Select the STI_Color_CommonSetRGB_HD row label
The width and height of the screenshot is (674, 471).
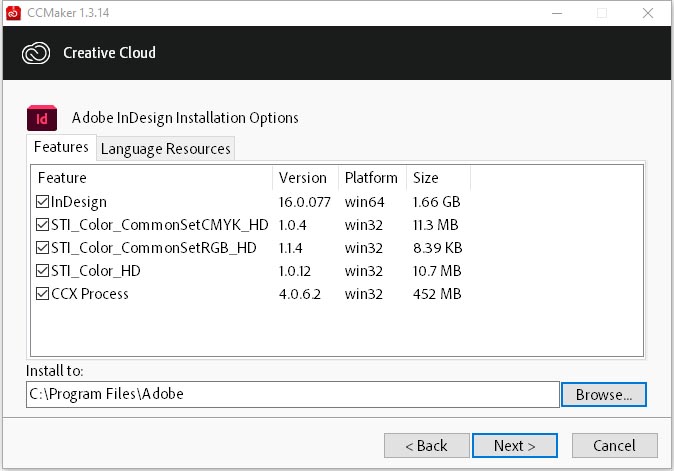(x=153, y=248)
